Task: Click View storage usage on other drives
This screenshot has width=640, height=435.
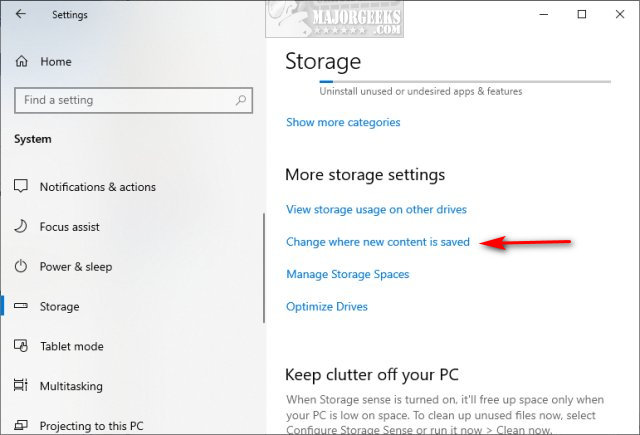Action: (376, 210)
